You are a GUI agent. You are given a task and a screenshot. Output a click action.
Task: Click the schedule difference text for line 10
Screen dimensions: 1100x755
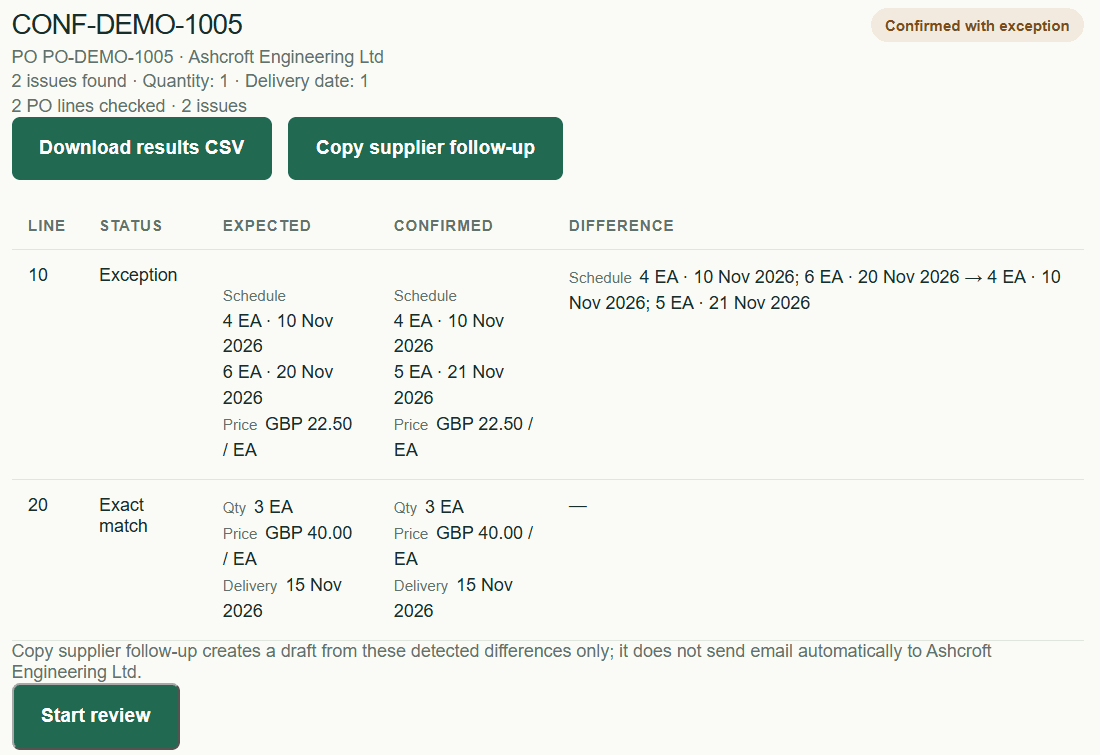point(814,290)
